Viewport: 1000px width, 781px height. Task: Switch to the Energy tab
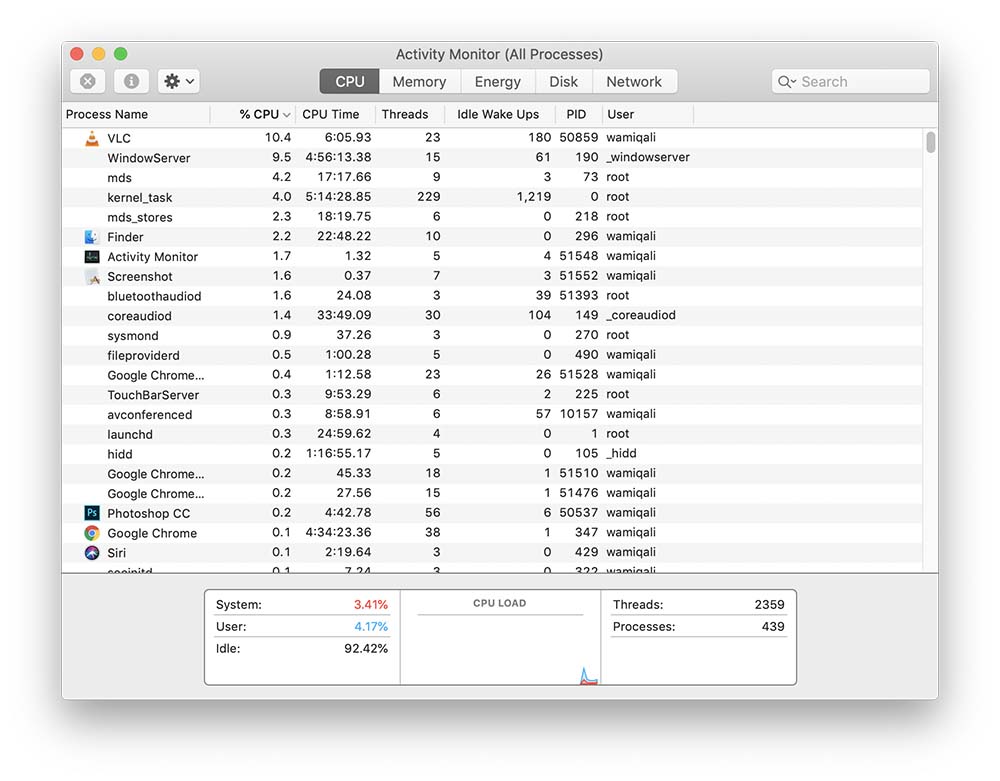(x=497, y=82)
